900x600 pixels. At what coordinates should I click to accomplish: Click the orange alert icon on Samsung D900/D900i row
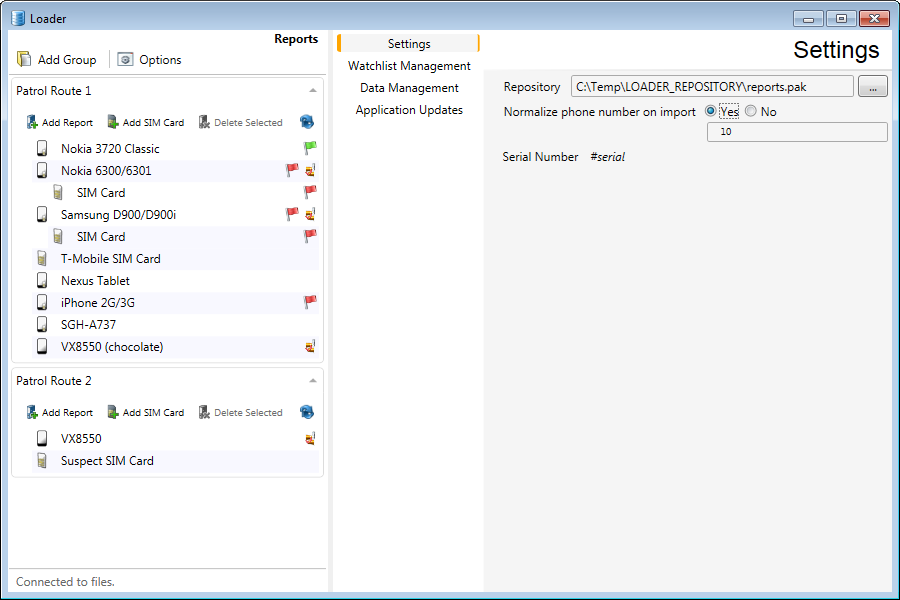tap(310, 214)
